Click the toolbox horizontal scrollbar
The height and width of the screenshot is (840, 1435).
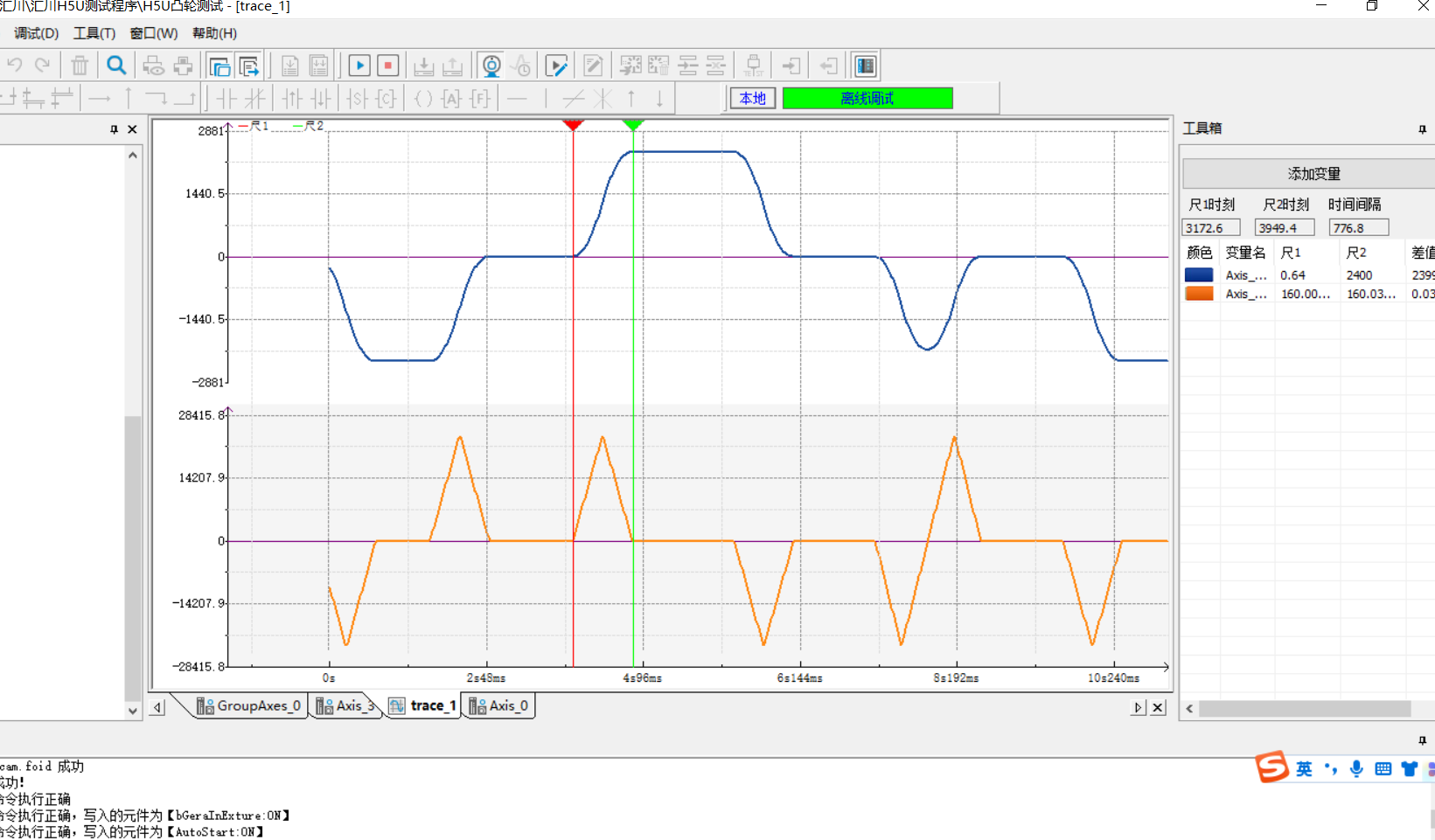click(x=1305, y=708)
